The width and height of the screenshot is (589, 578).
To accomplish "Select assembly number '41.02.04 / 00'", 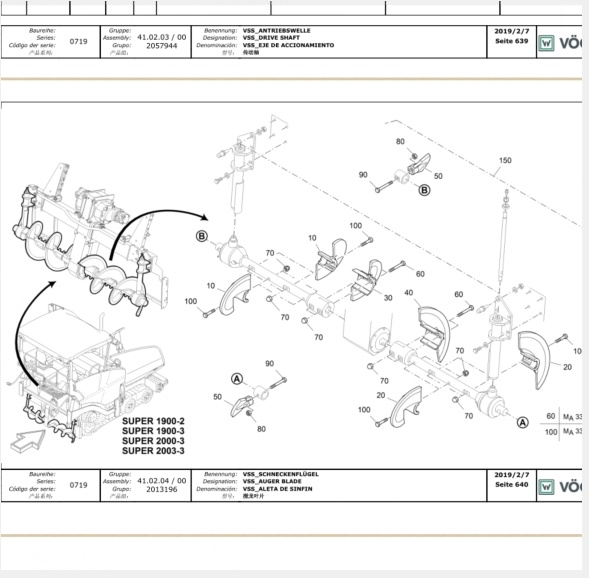I will point(162,481).
